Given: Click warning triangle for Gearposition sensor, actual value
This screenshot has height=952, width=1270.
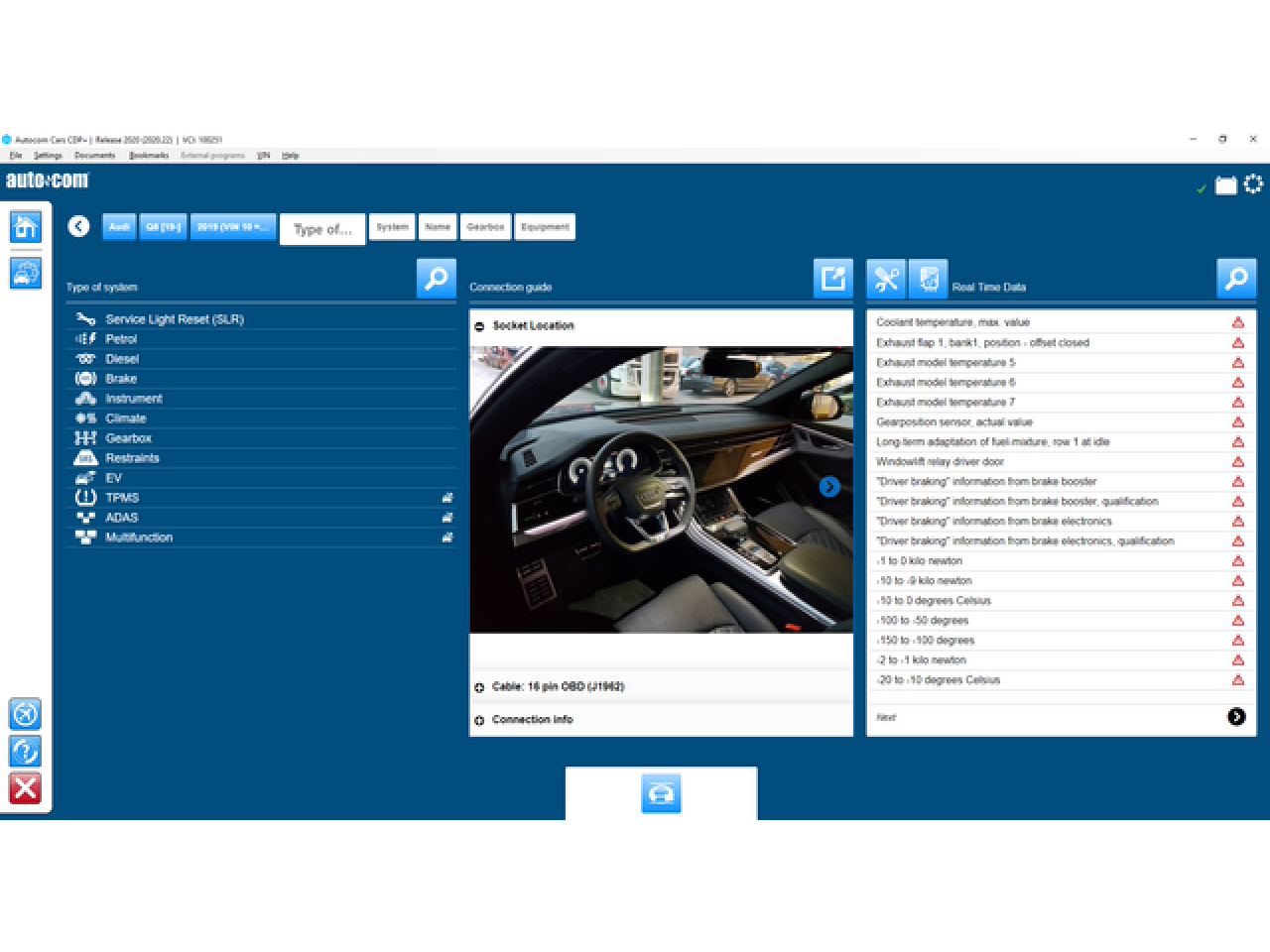Looking at the screenshot, I should (1238, 421).
